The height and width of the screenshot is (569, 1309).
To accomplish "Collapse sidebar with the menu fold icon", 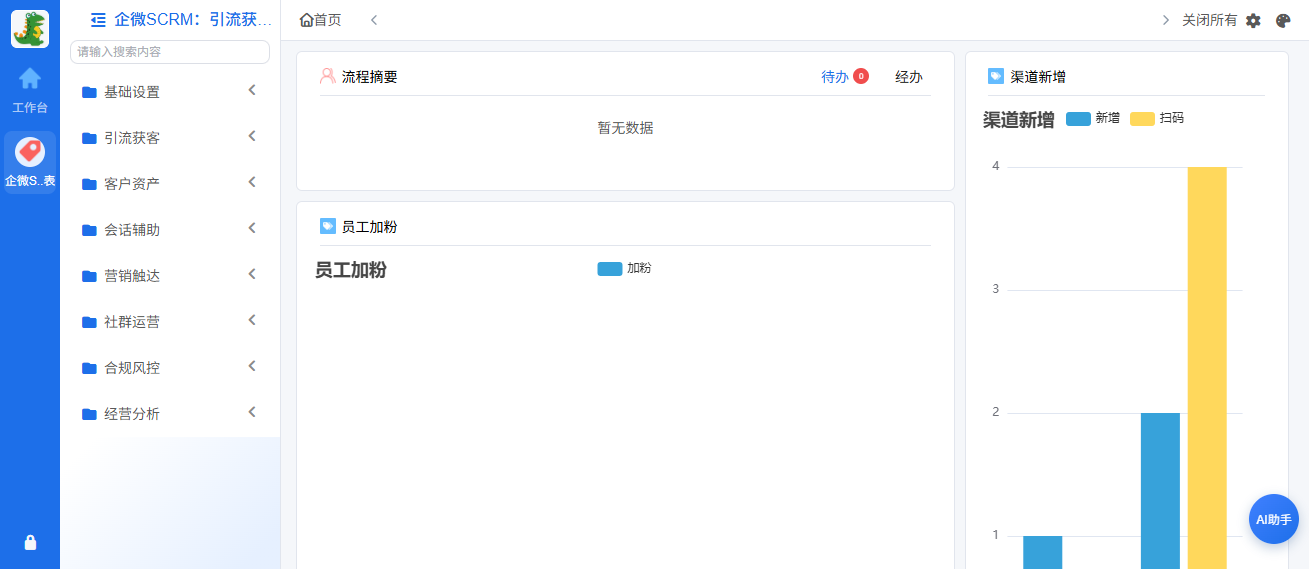I will (x=98, y=19).
